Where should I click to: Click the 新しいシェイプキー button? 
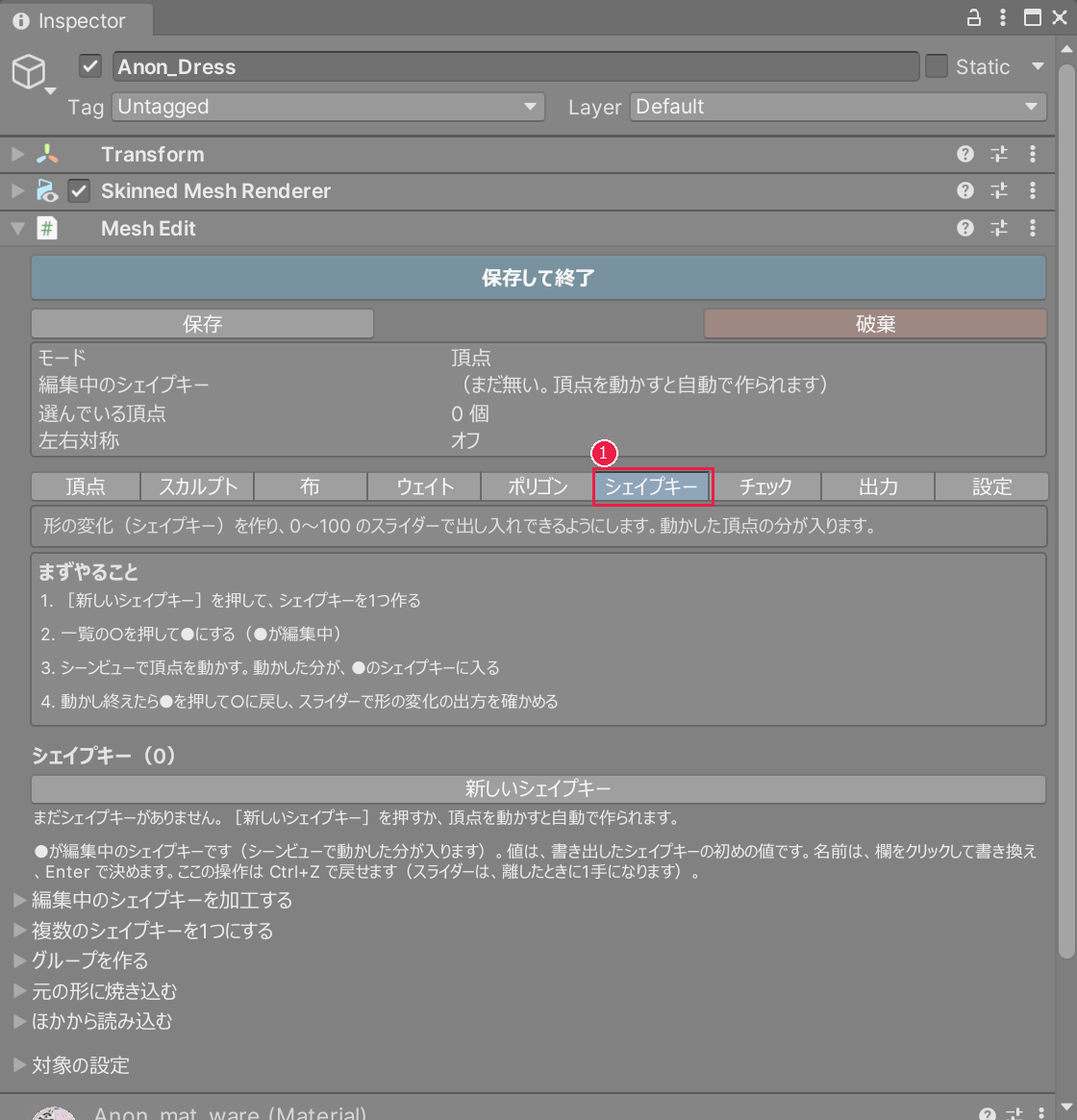538,788
